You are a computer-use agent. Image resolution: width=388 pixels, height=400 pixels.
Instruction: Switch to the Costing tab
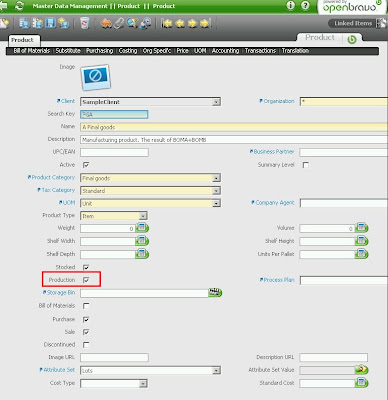click(128, 51)
